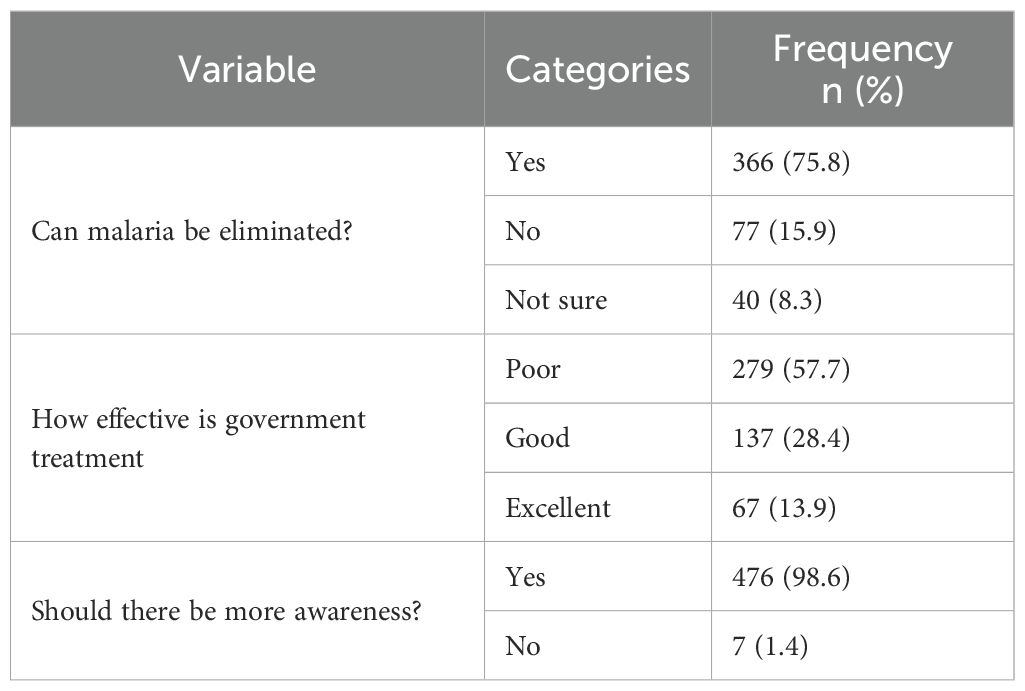Select the Frequency n (%) header cell
The width and height of the screenshot is (1025, 691).
(862, 69)
